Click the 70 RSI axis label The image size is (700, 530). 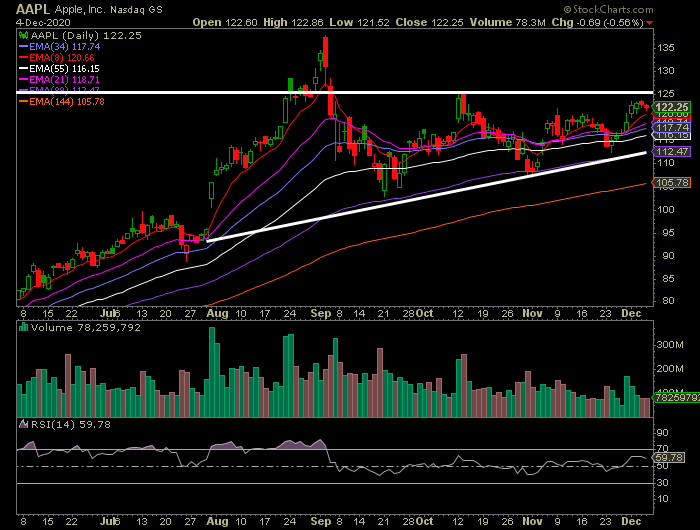click(x=662, y=448)
